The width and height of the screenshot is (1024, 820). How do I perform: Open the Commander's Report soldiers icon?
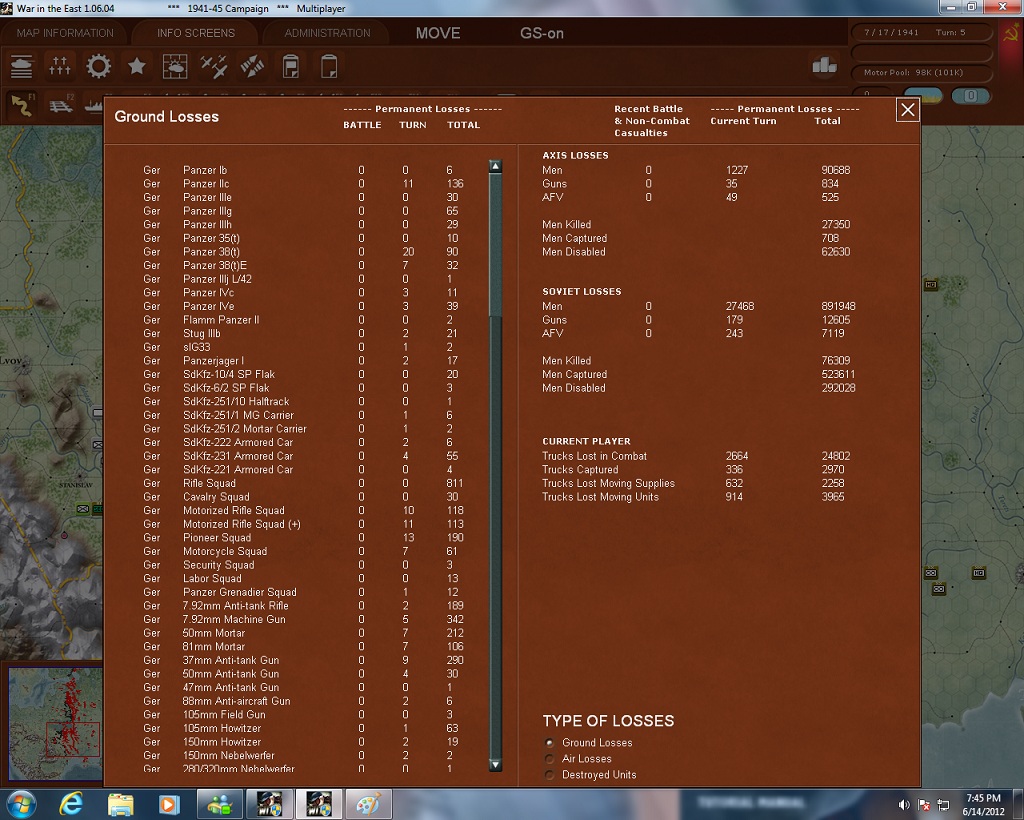[59, 66]
